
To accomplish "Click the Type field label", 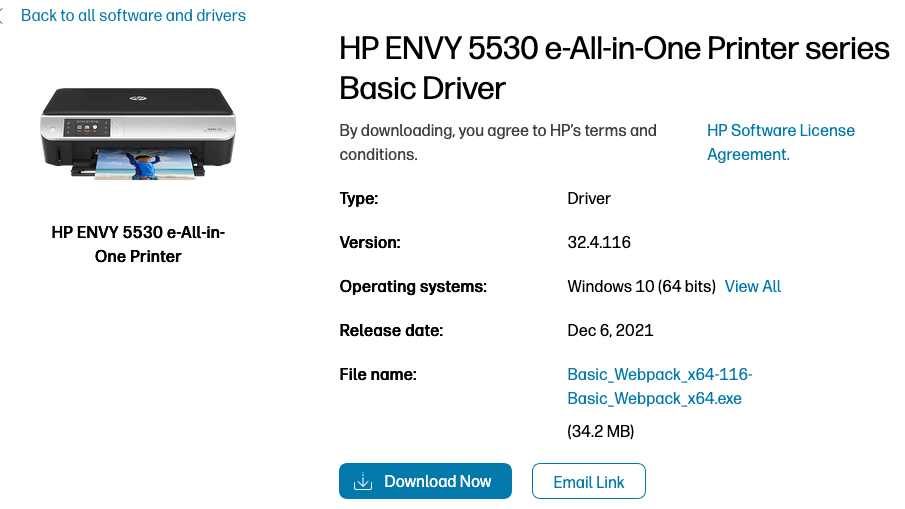I will tap(359, 199).
